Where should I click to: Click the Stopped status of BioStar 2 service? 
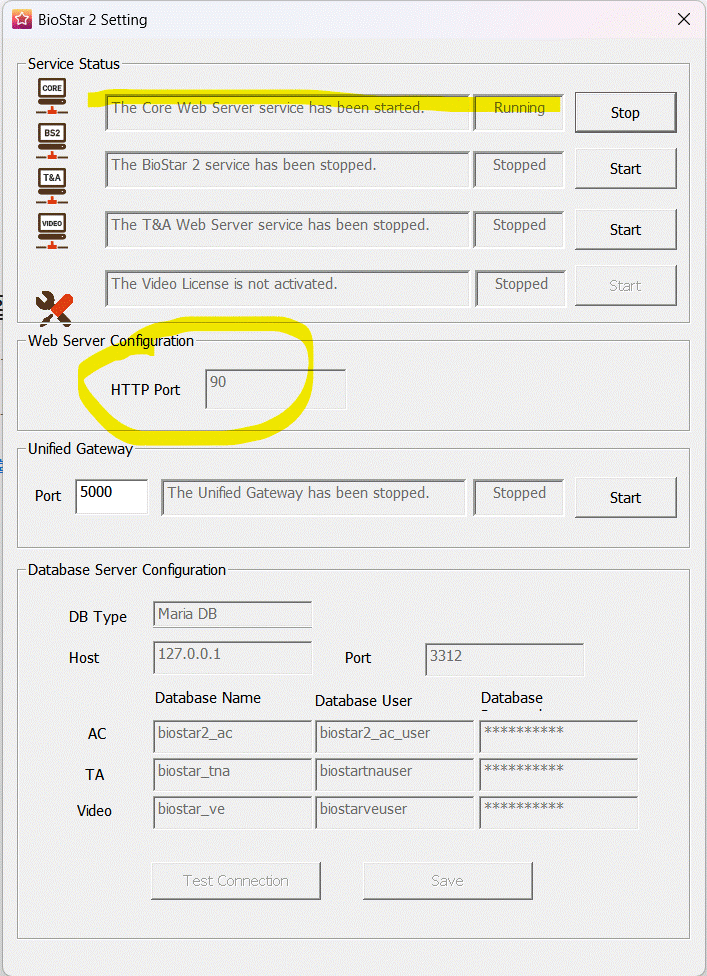pos(519,169)
